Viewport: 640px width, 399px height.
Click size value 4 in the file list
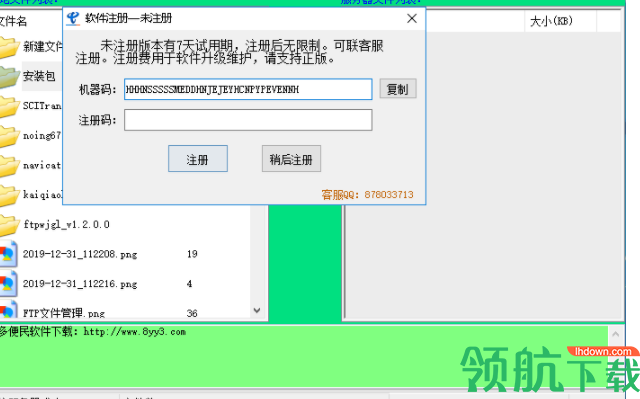click(189, 284)
